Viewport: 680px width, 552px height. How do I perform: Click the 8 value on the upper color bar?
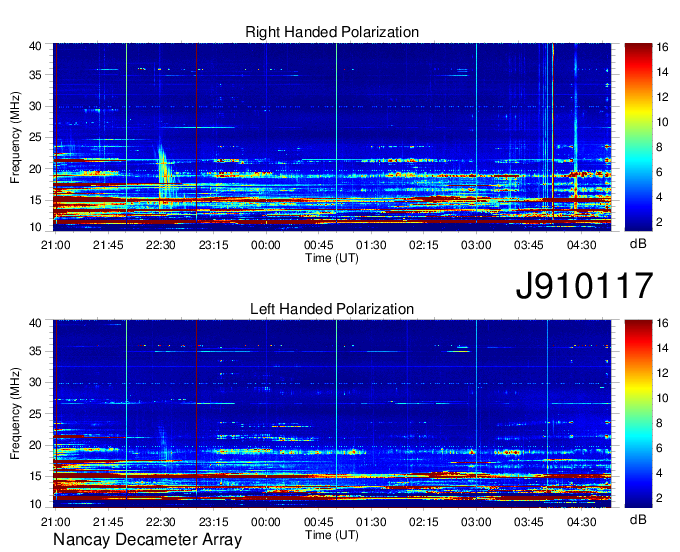[x=659, y=147]
